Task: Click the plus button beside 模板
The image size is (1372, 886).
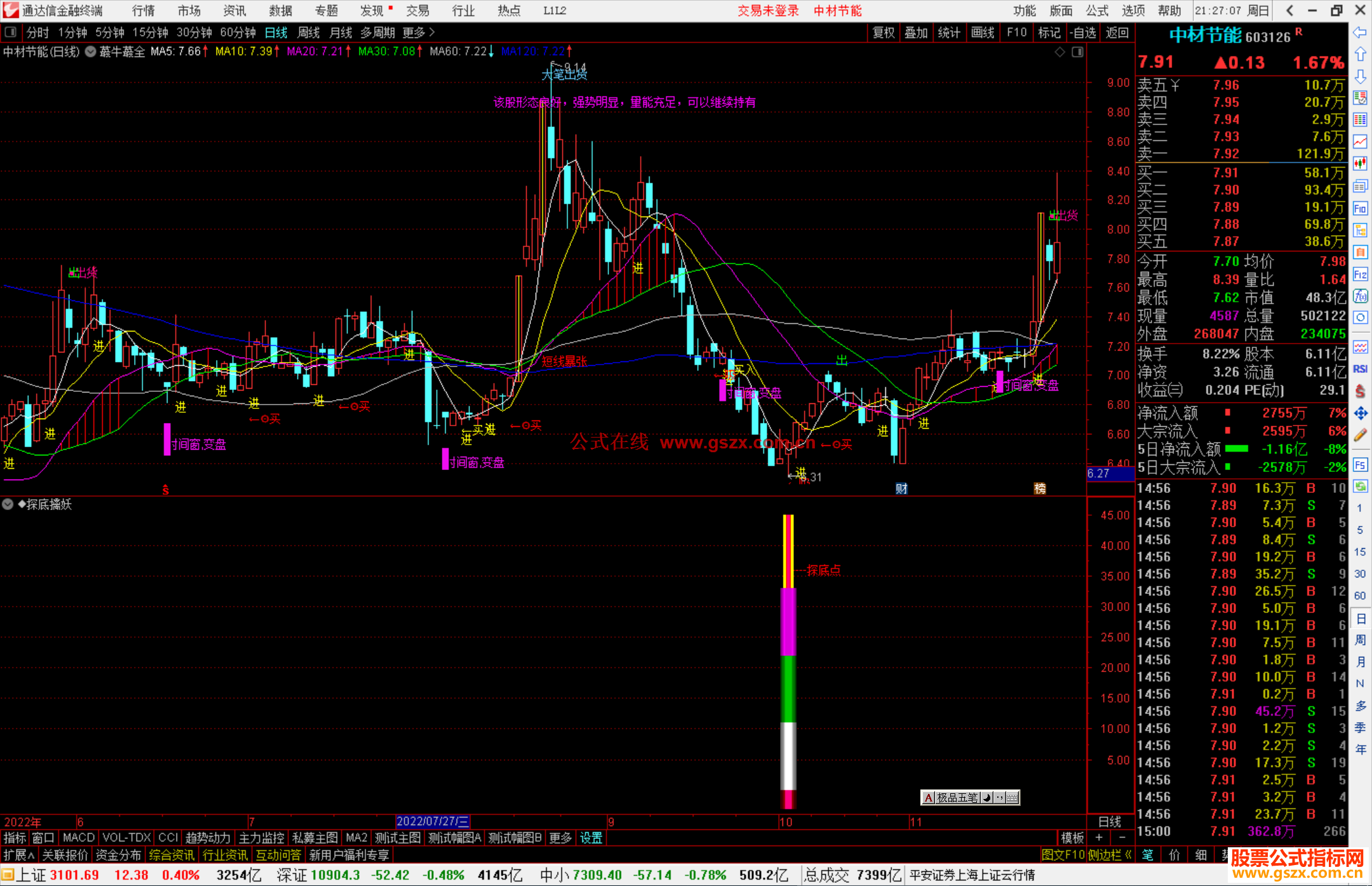Action: click(1099, 838)
